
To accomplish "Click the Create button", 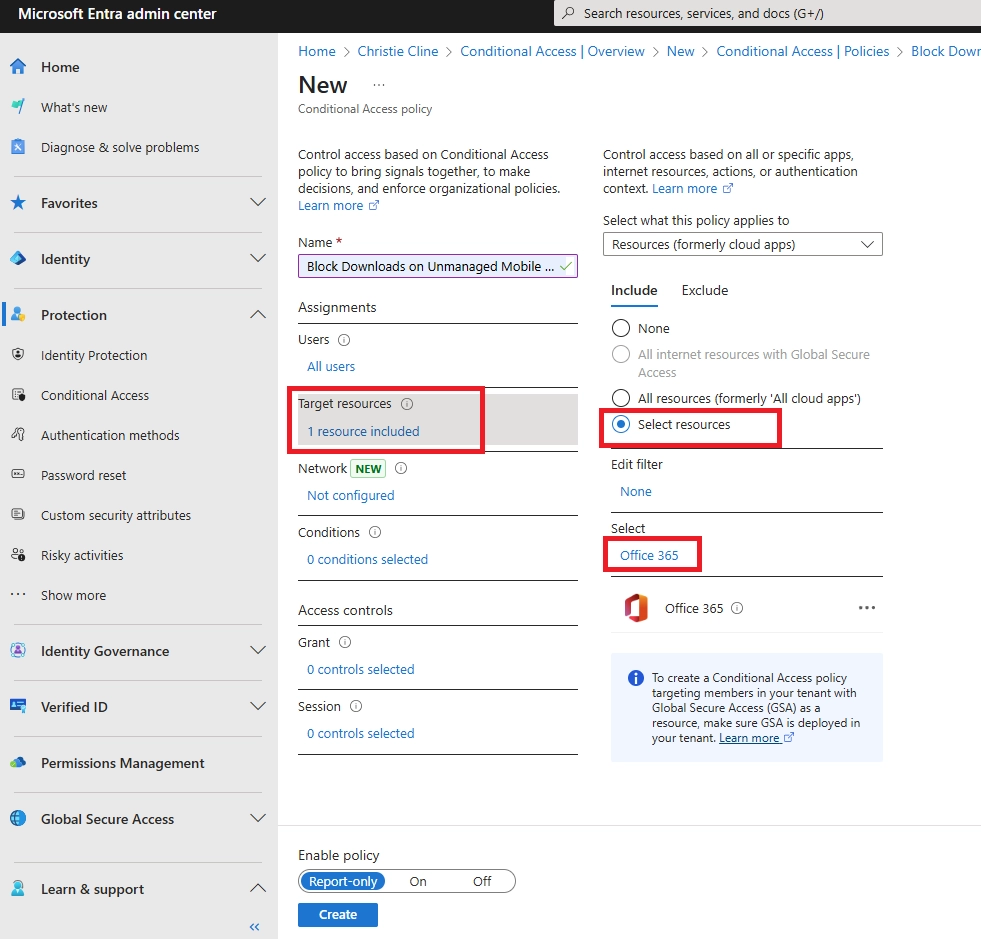I will coord(338,914).
